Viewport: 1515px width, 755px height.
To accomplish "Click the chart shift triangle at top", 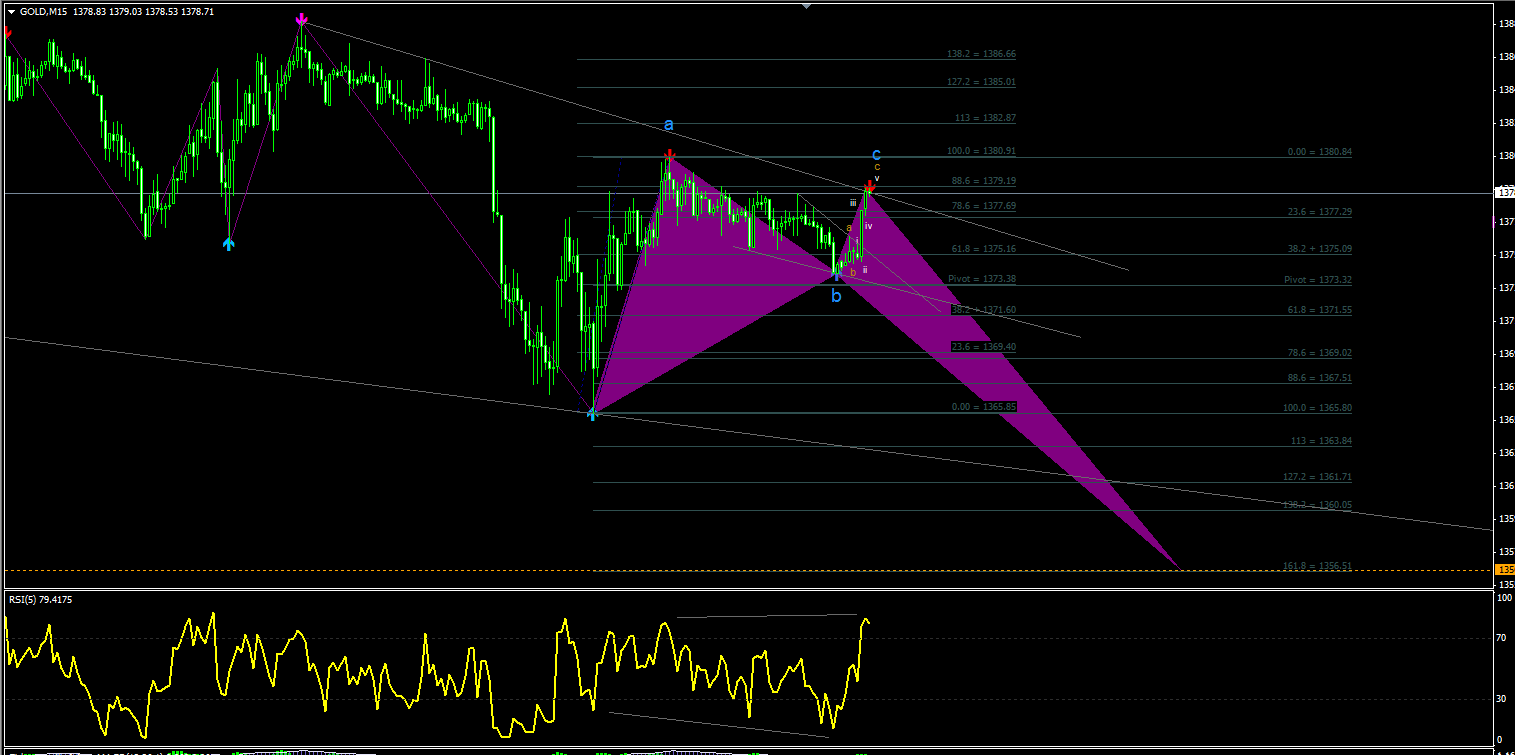I will (806, 6).
